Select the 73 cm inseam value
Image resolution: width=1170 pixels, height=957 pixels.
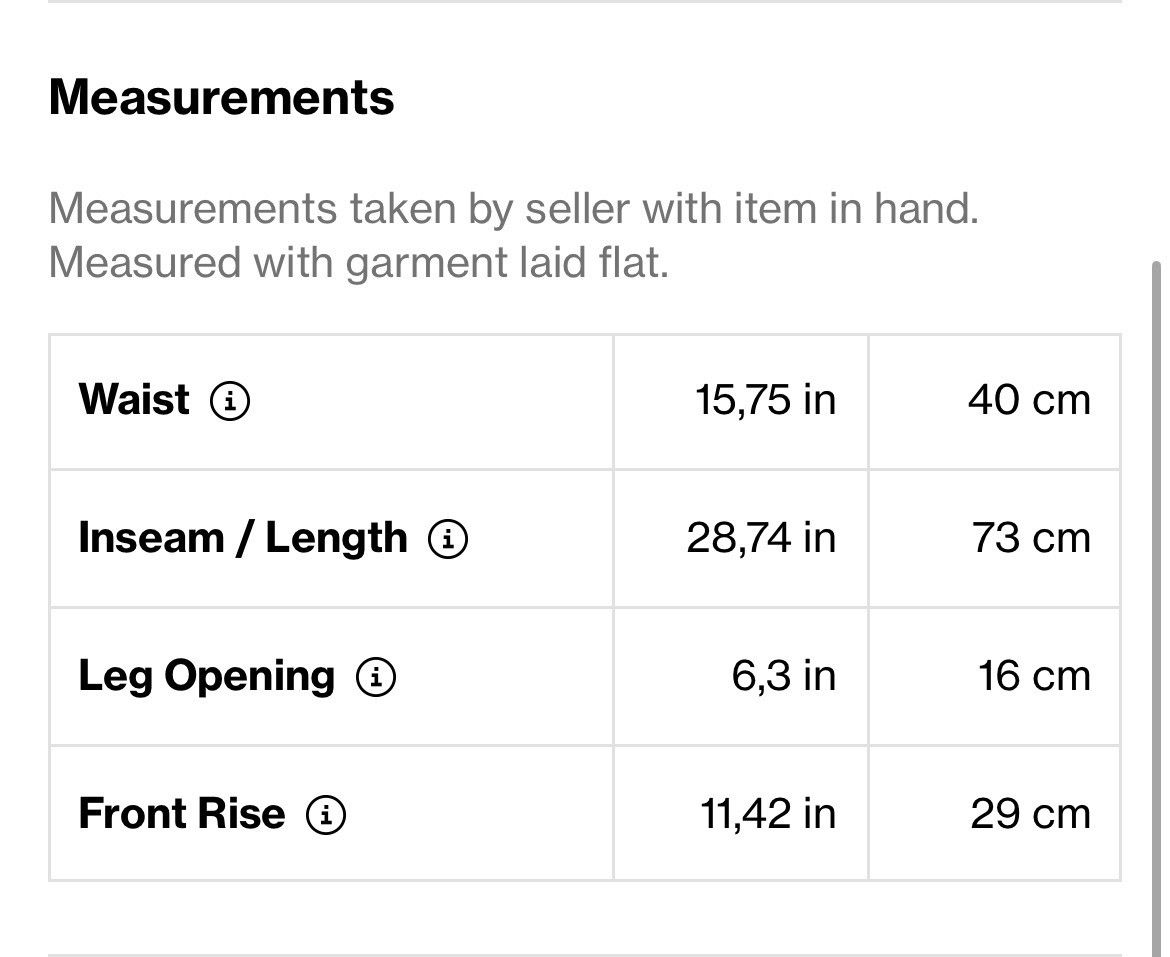1031,538
